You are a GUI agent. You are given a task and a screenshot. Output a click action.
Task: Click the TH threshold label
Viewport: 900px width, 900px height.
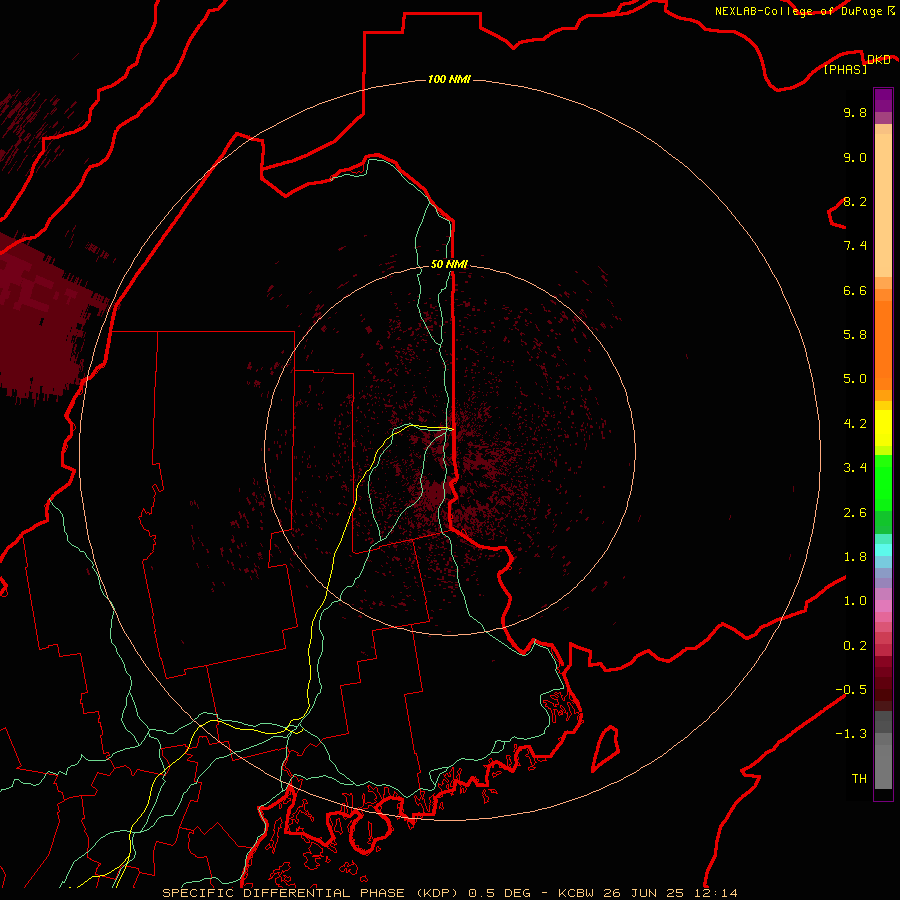pos(859,779)
